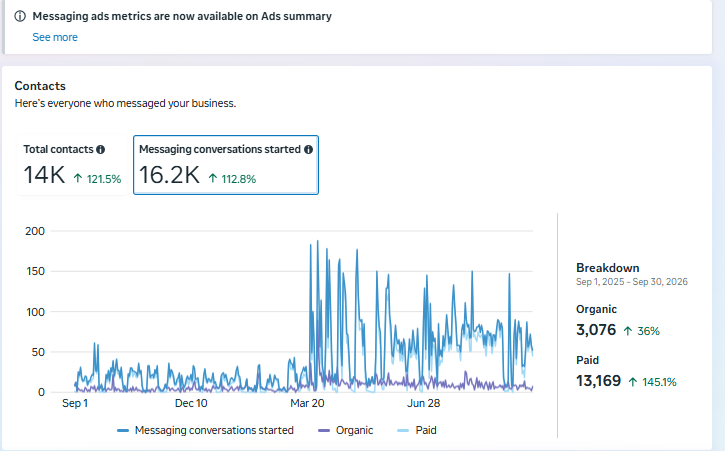Click the Sep 1, 2025 – Sep 30, 2026 date range
Image resolution: width=725 pixels, height=451 pixels.
click(x=632, y=282)
